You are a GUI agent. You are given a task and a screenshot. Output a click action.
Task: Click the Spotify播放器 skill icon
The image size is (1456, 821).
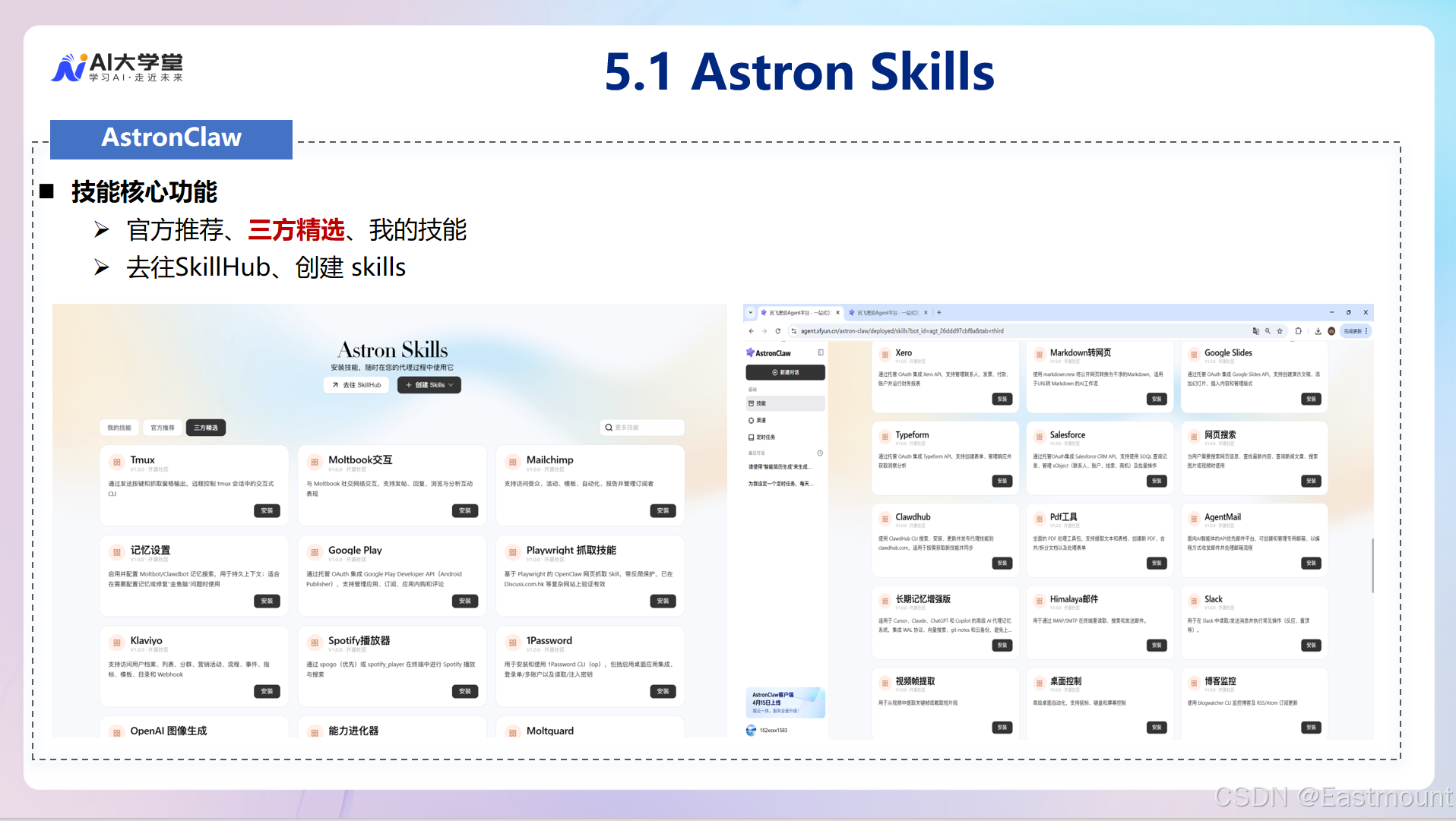point(315,643)
